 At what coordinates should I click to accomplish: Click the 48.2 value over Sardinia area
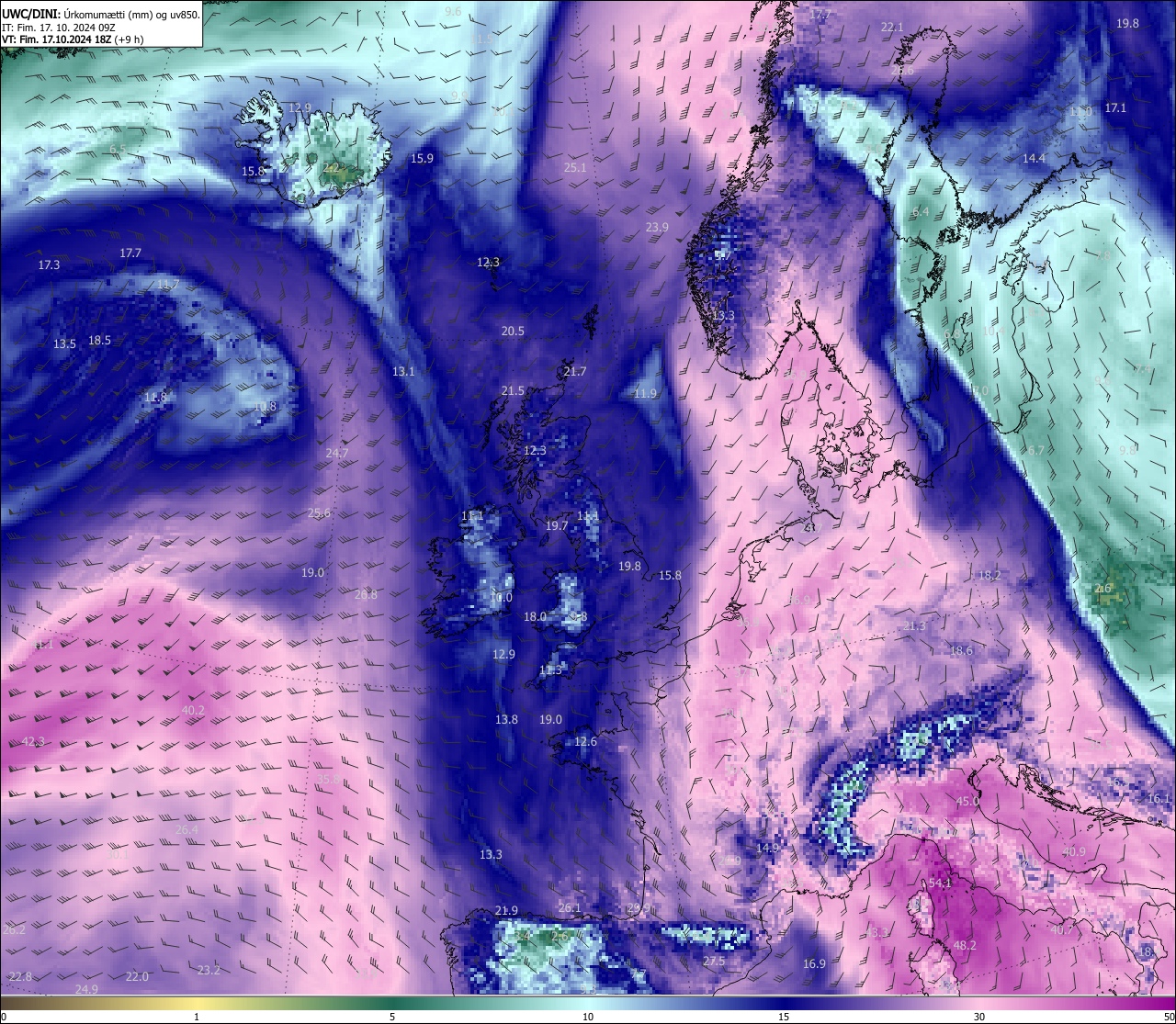pyautogui.click(x=965, y=945)
